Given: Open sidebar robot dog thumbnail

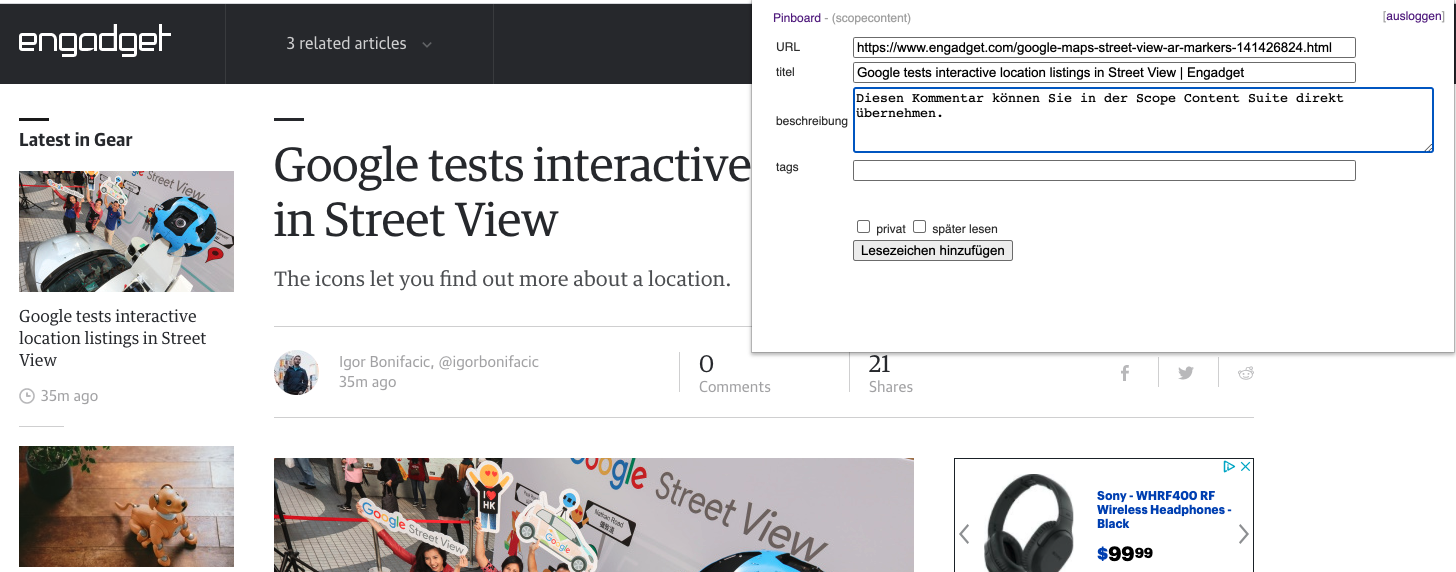Looking at the screenshot, I should 126,507.
